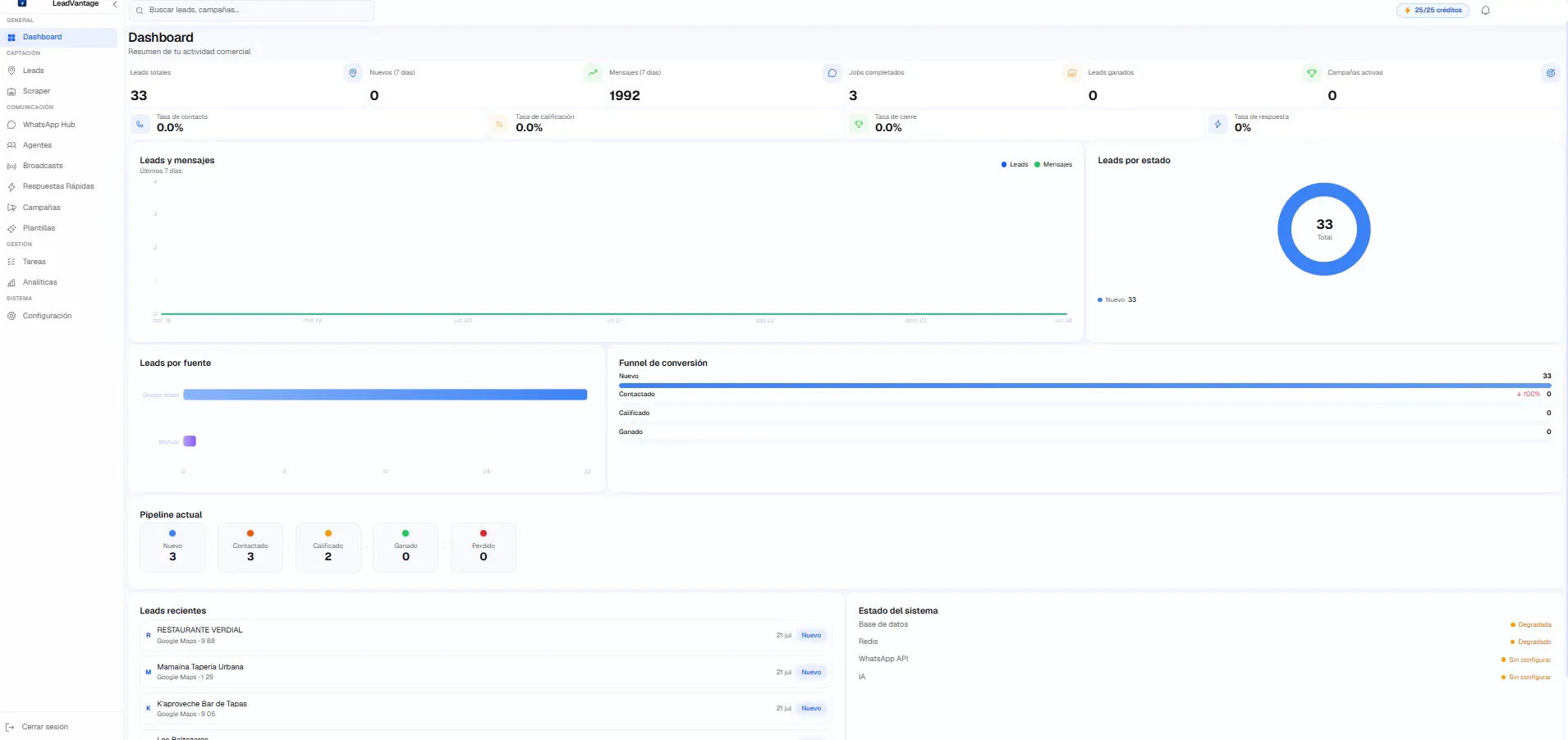
Task: Open the K'aproveche Bar de Tapas lead
Action: coord(486,709)
